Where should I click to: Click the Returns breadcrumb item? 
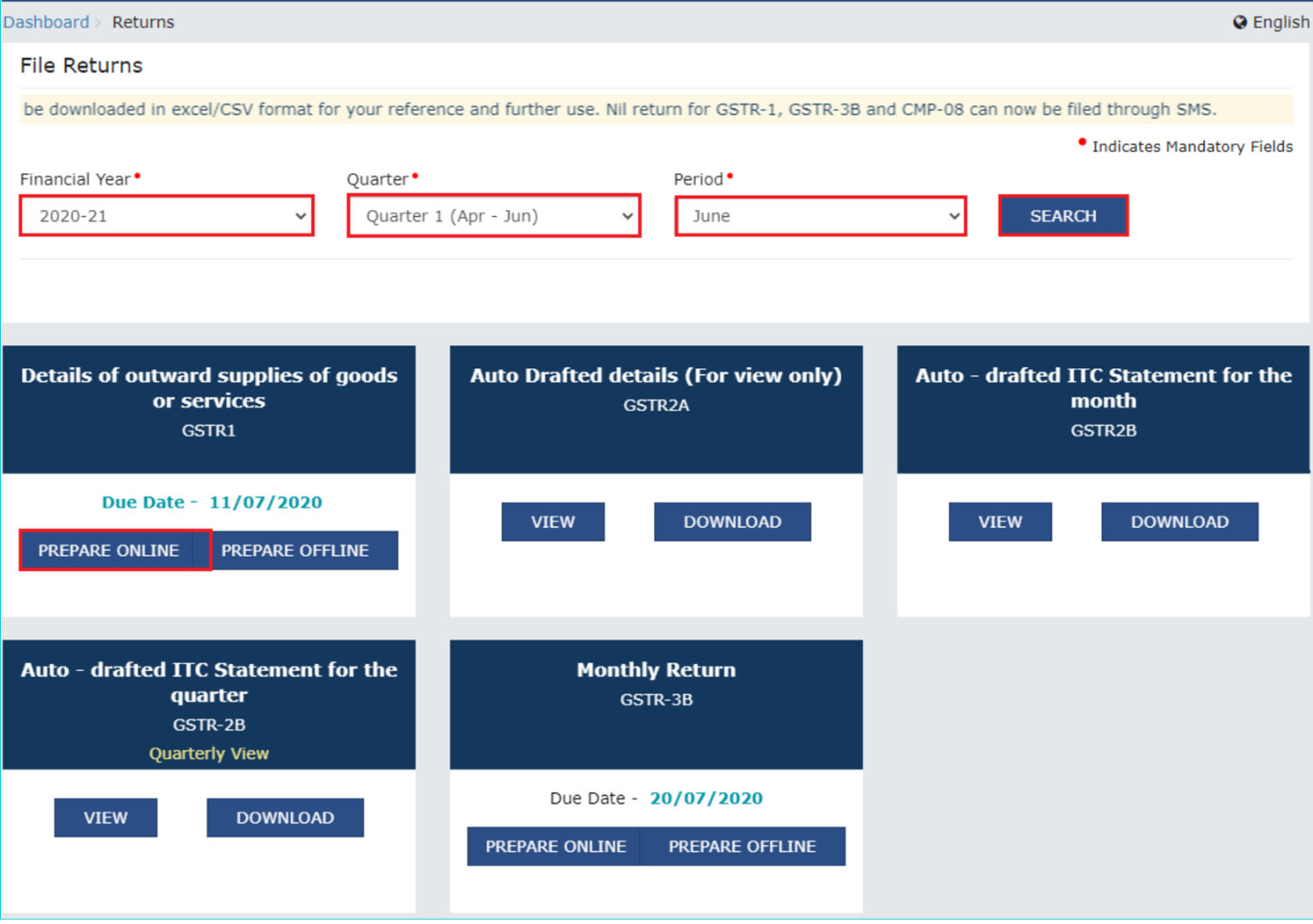(142, 22)
